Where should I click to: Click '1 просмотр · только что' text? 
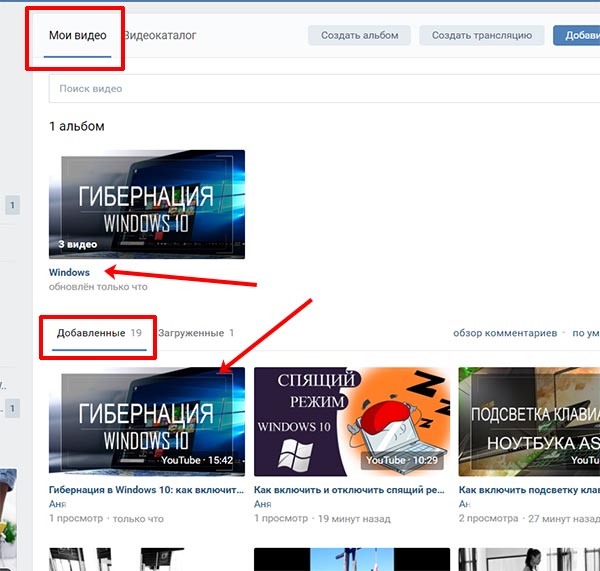[x=106, y=519]
